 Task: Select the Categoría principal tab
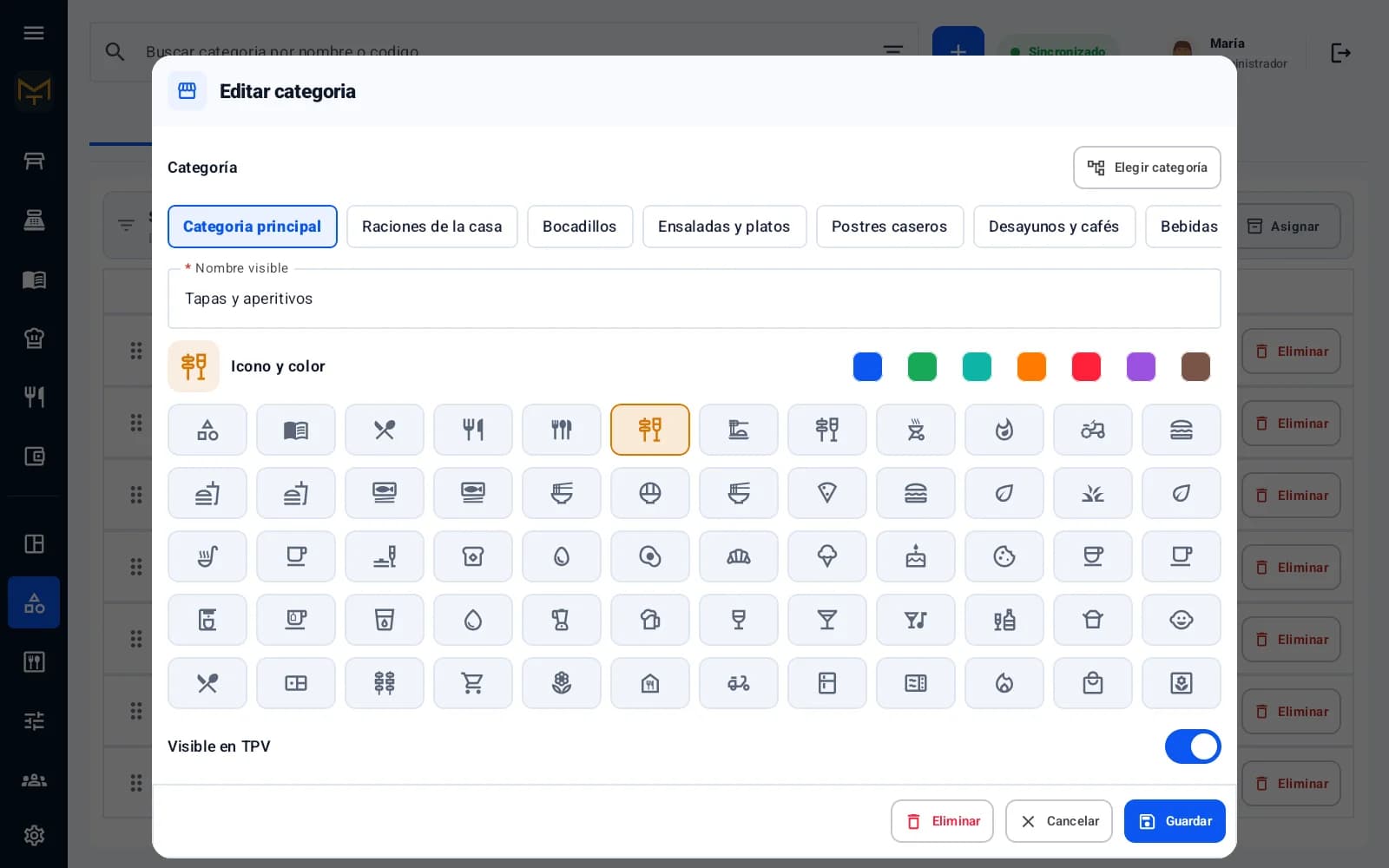(252, 227)
